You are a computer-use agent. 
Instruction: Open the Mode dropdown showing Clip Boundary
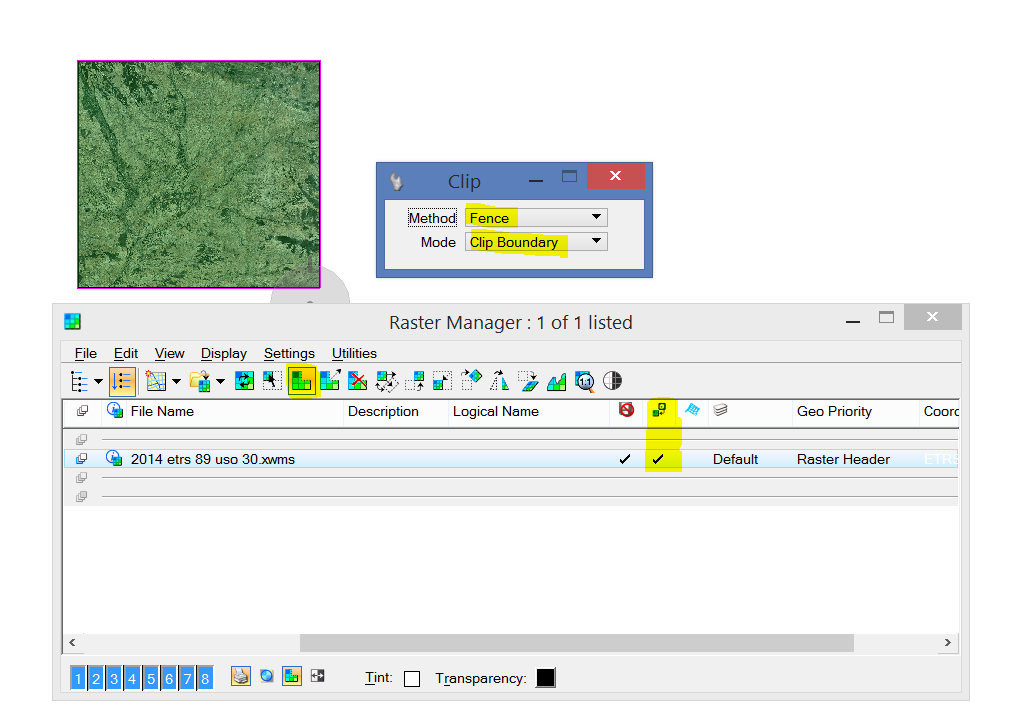536,242
